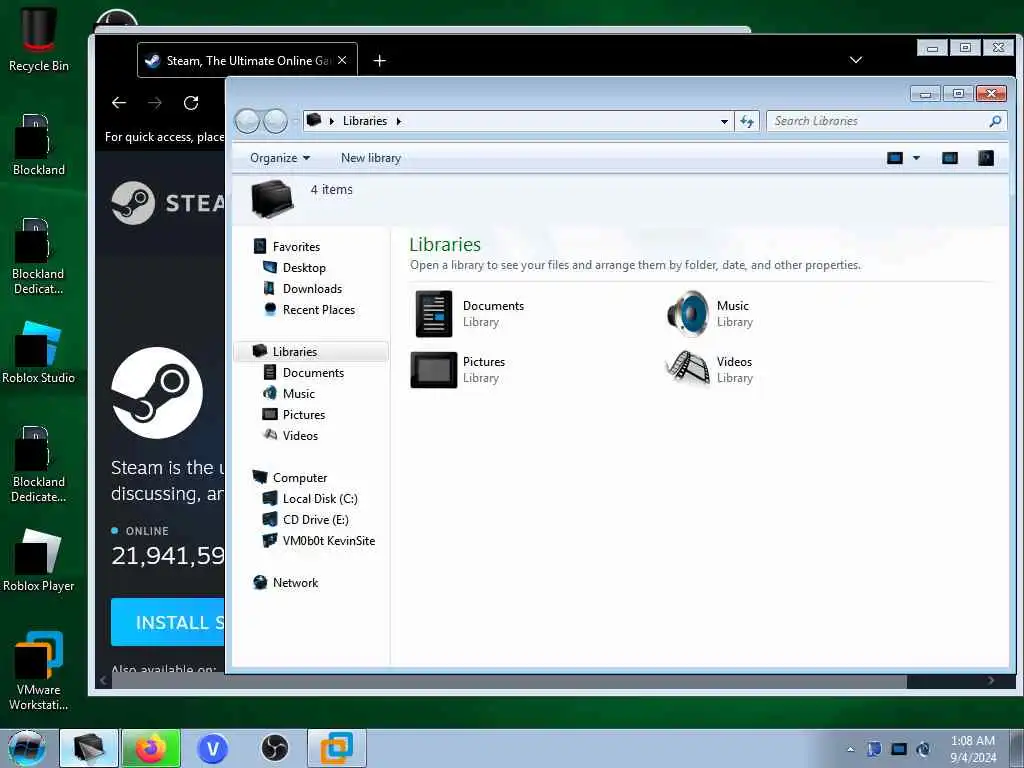Select Pictures in the navigation tree
Image resolution: width=1024 pixels, height=768 pixels.
[304, 414]
